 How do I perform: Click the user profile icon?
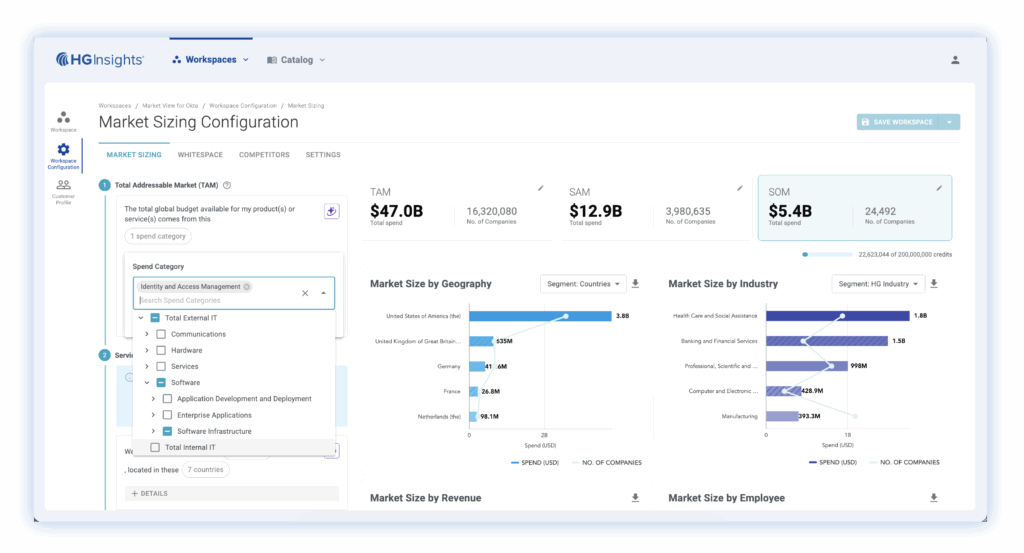click(x=955, y=60)
